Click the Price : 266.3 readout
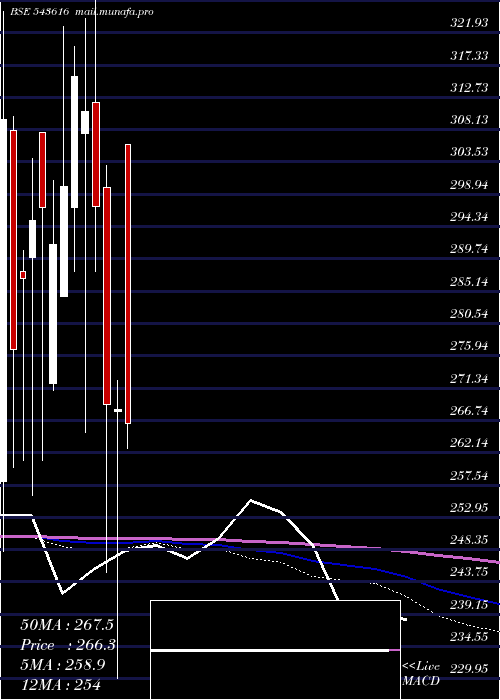 point(68,645)
